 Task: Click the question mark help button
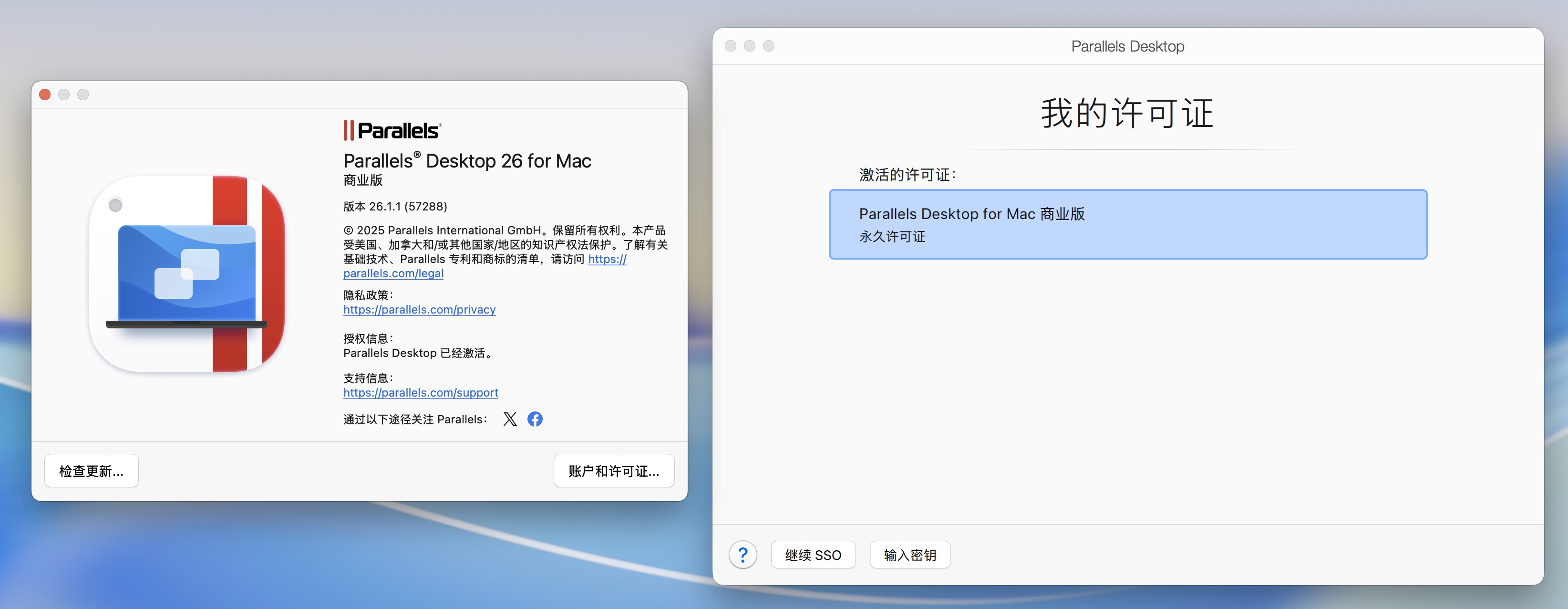743,555
